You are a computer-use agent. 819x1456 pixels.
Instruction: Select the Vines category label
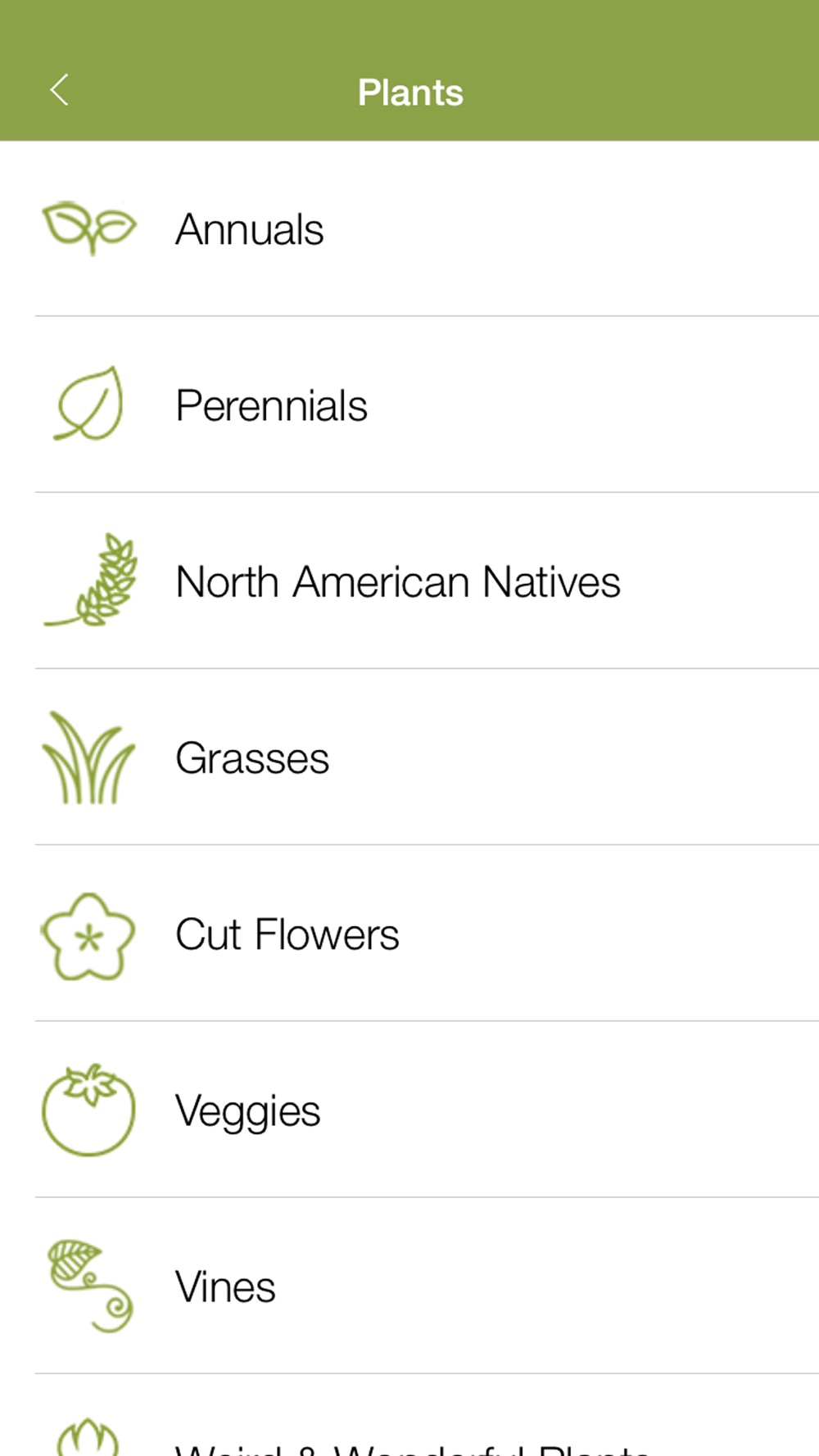[225, 1287]
